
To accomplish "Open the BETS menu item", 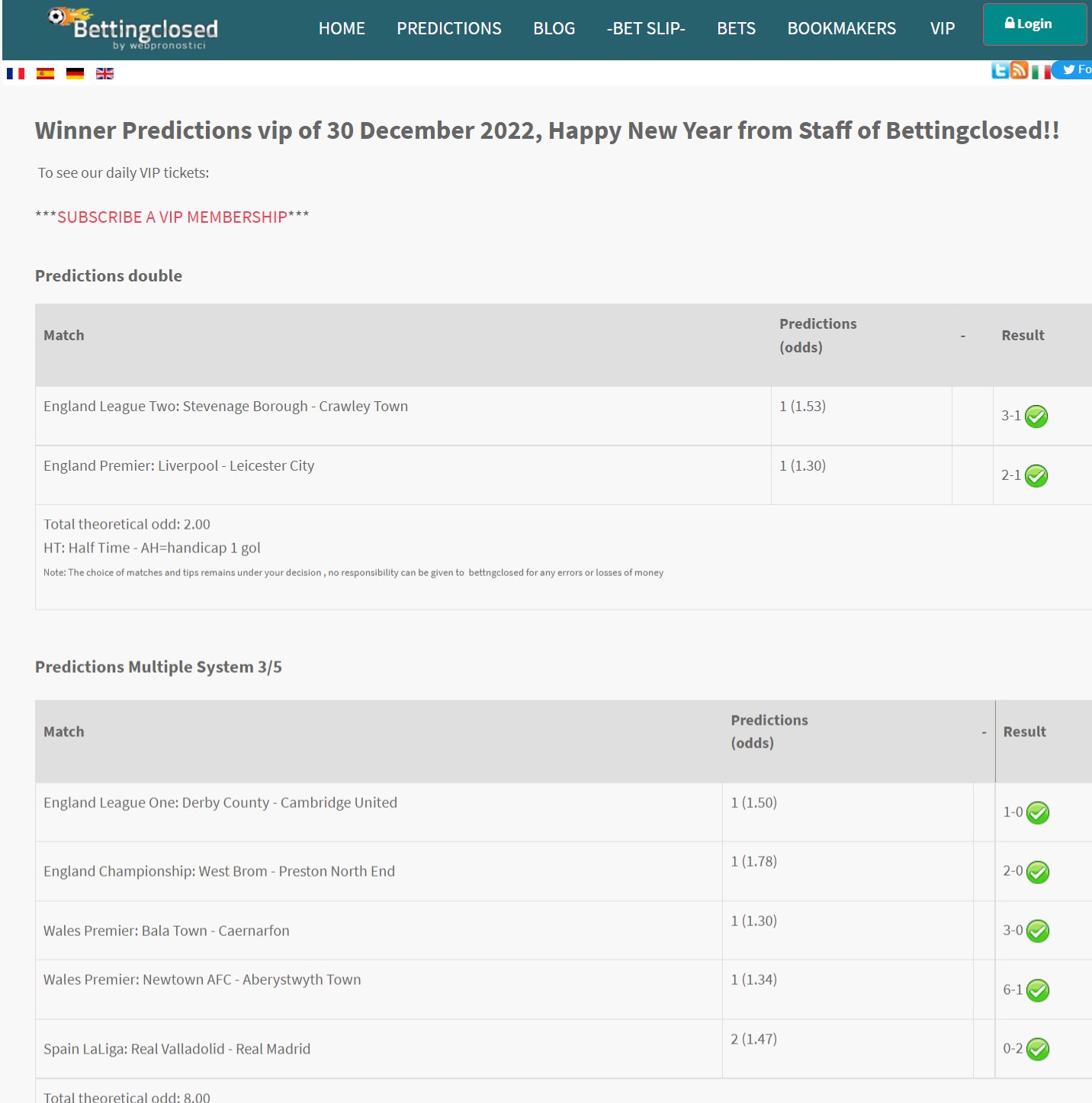I will pos(737,28).
